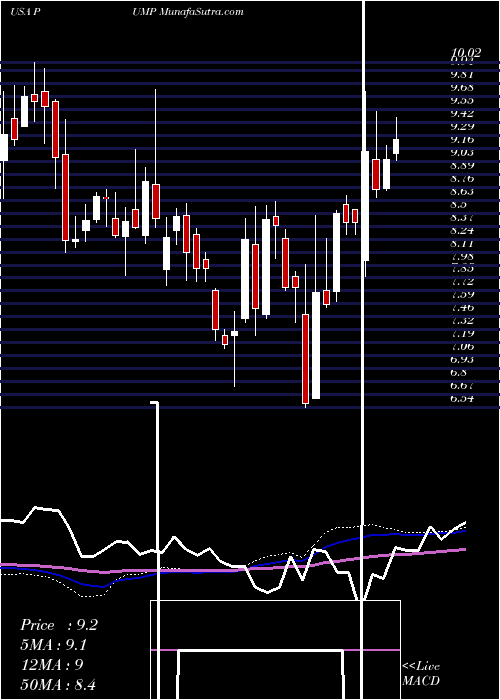
Task: Click the '<<Live' label
Action: 421,667
